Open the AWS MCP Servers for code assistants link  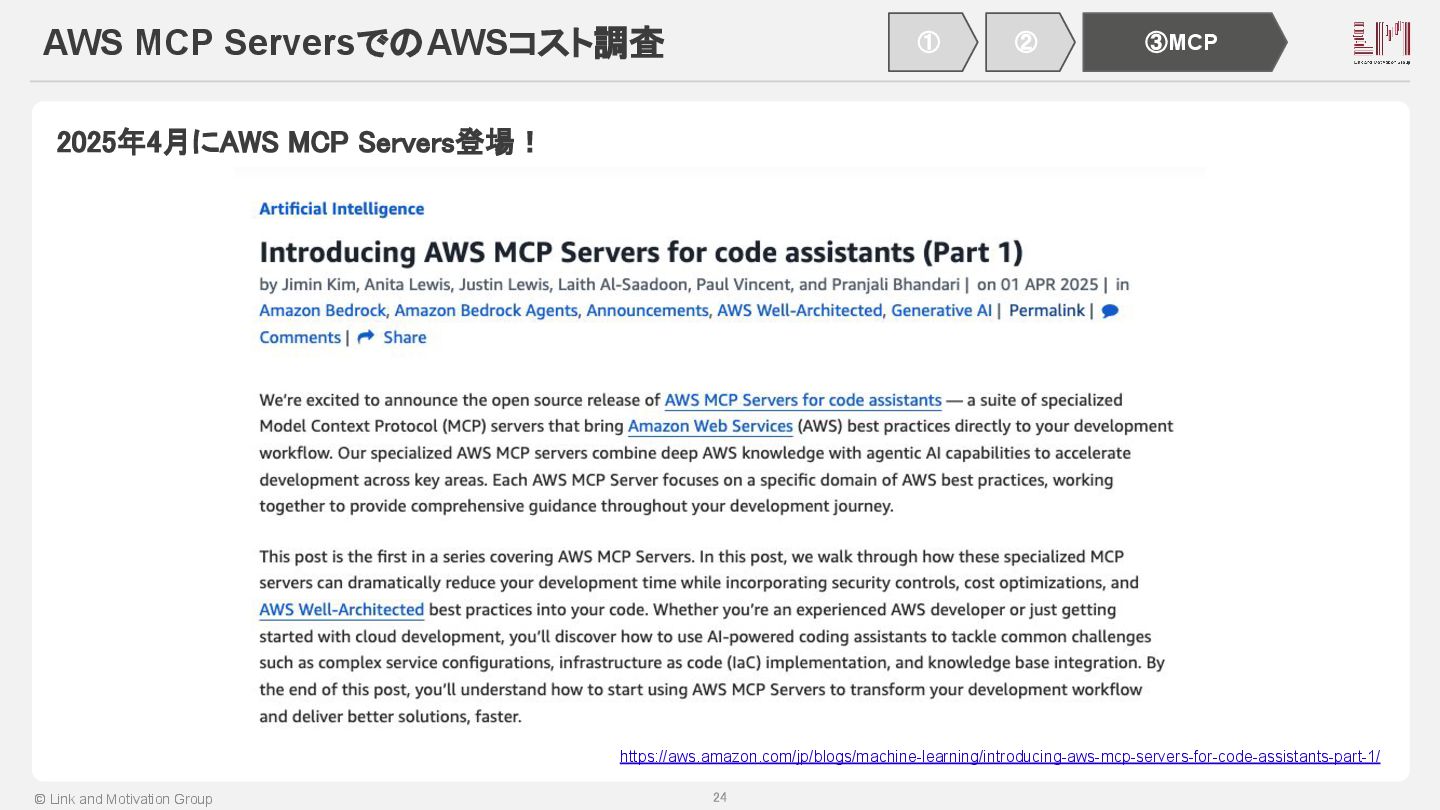coord(803,400)
